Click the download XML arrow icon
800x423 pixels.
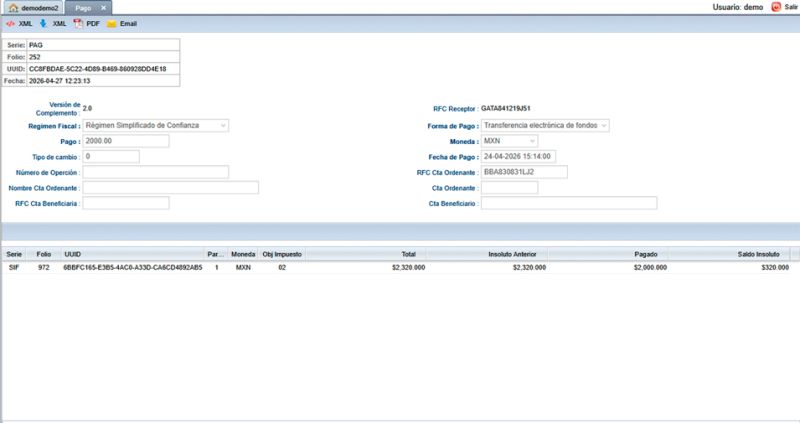coord(43,22)
